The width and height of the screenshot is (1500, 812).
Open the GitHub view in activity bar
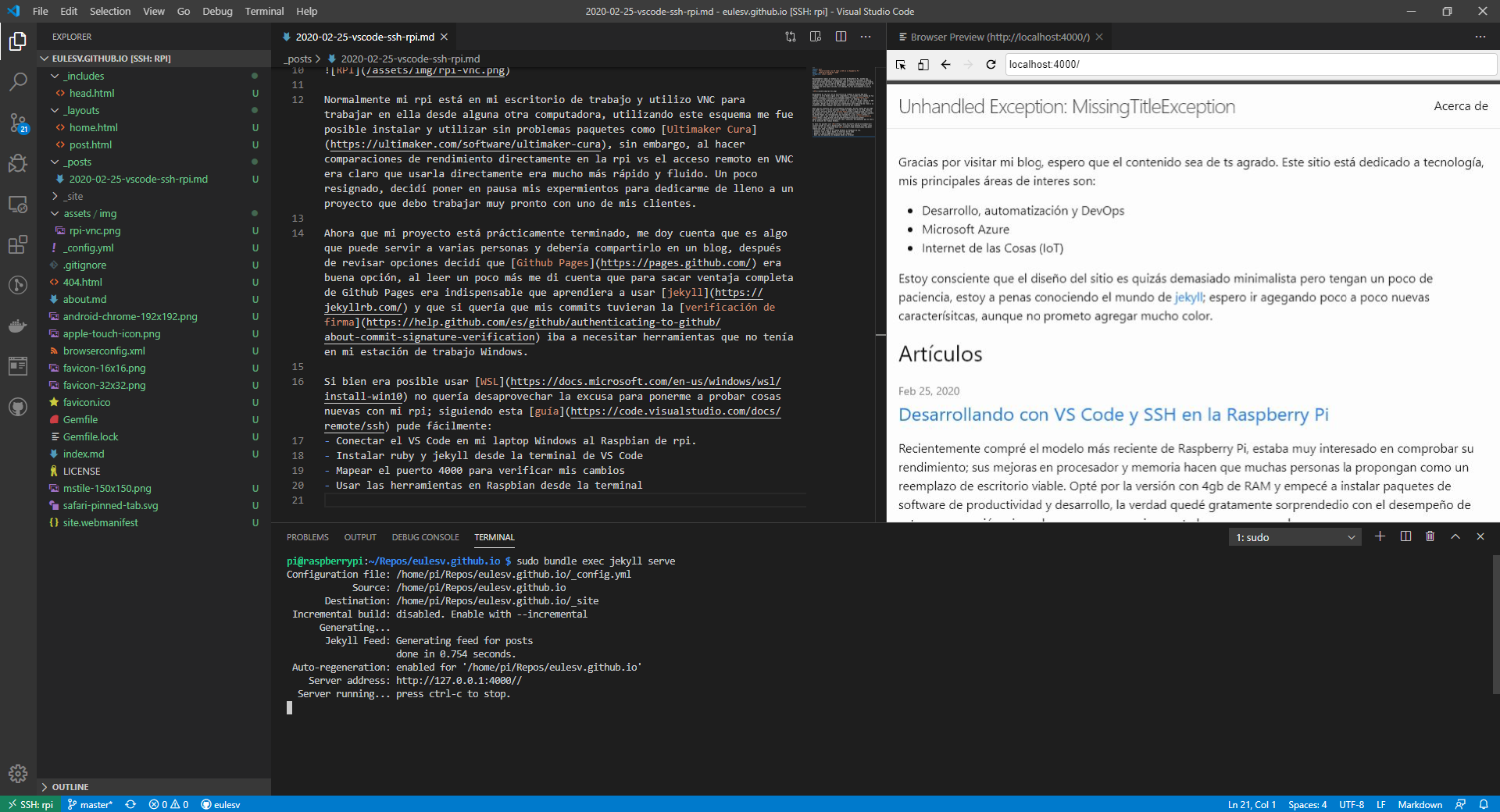18,407
